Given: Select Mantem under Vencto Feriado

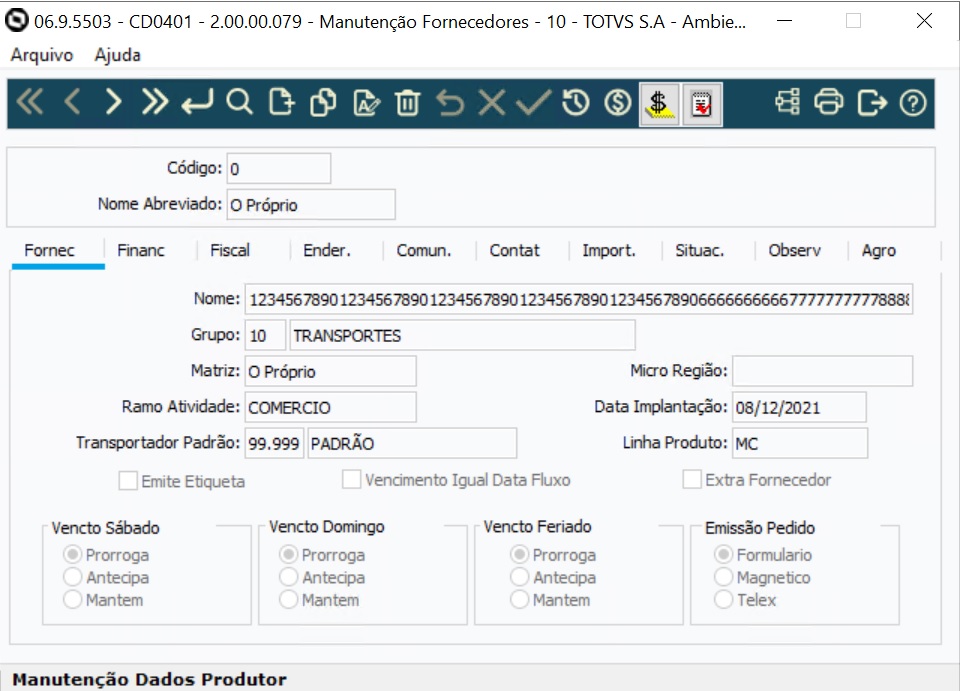Looking at the screenshot, I should pyautogui.click(x=519, y=600).
